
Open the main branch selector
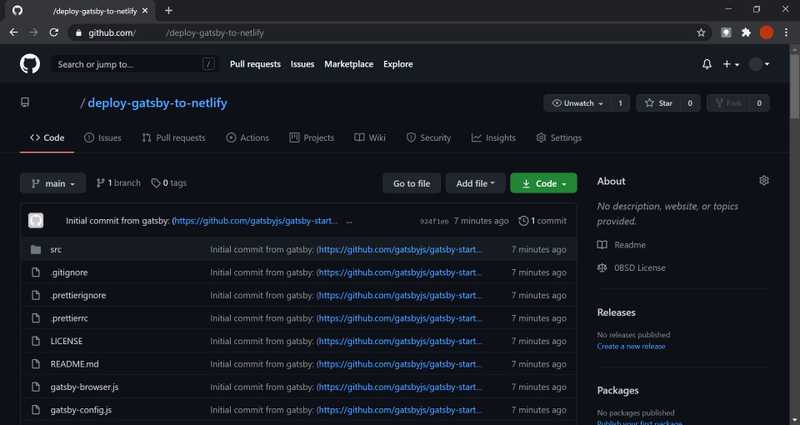click(x=53, y=183)
